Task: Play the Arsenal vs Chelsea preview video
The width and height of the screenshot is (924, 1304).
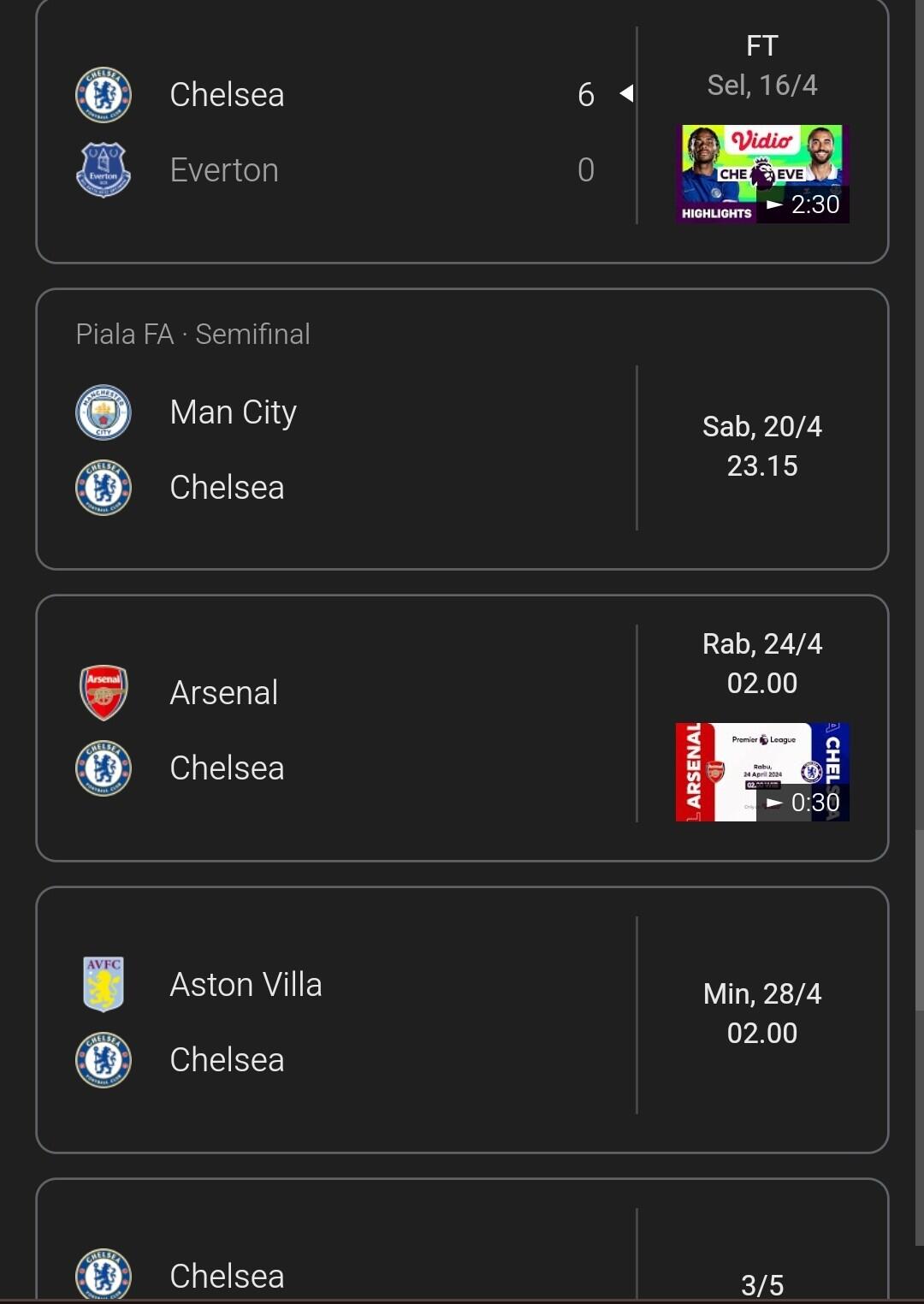Action: tap(762, 772)
